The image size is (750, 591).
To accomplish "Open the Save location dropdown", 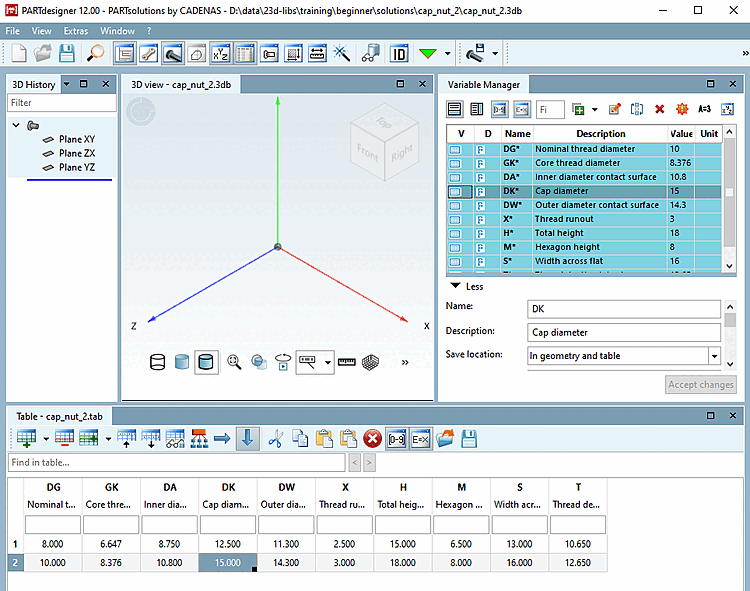I will [x=714, y=355].
